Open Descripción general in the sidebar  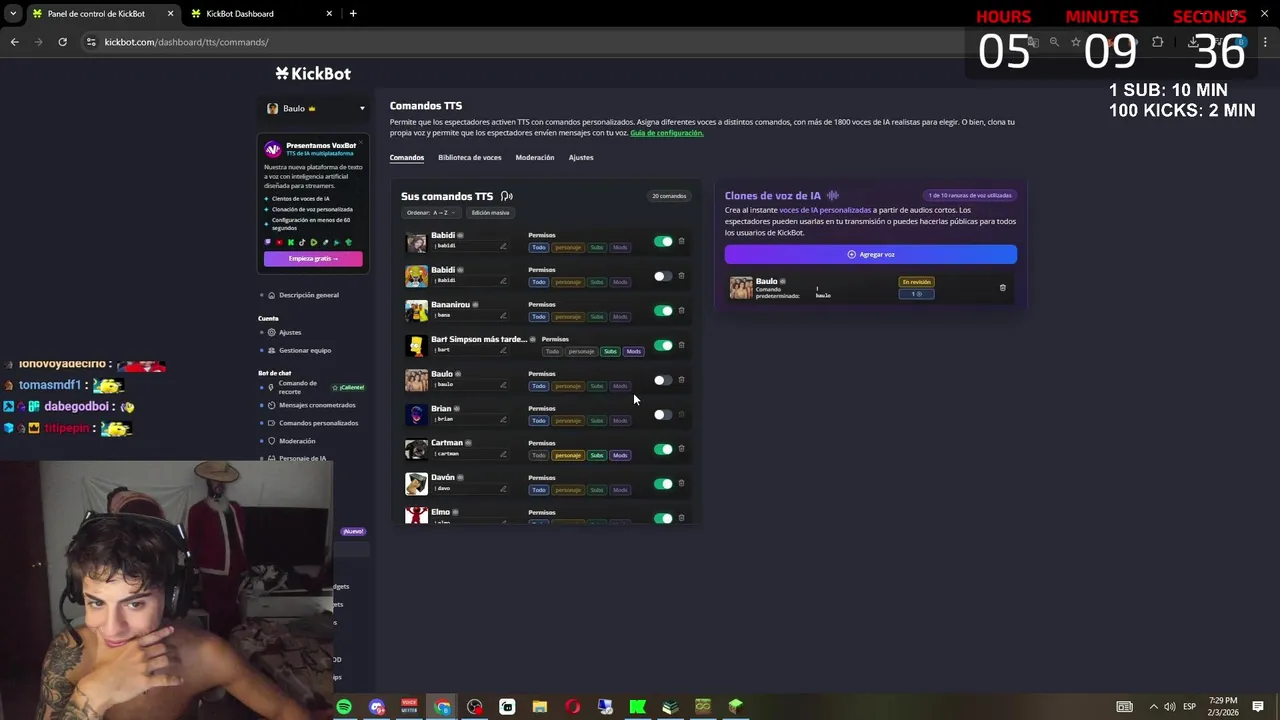click(309, 295)
